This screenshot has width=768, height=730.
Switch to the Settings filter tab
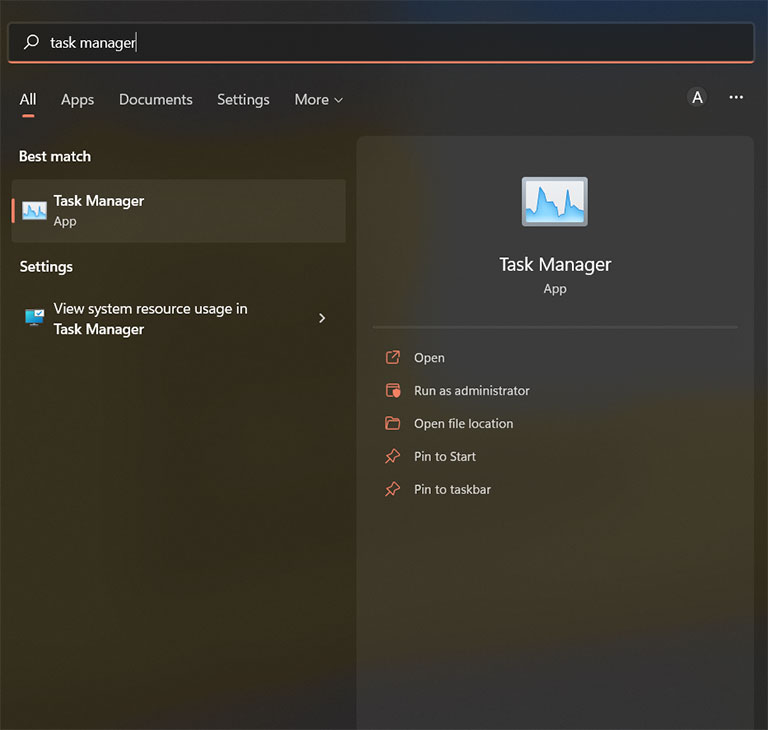(x=243, y=99)
